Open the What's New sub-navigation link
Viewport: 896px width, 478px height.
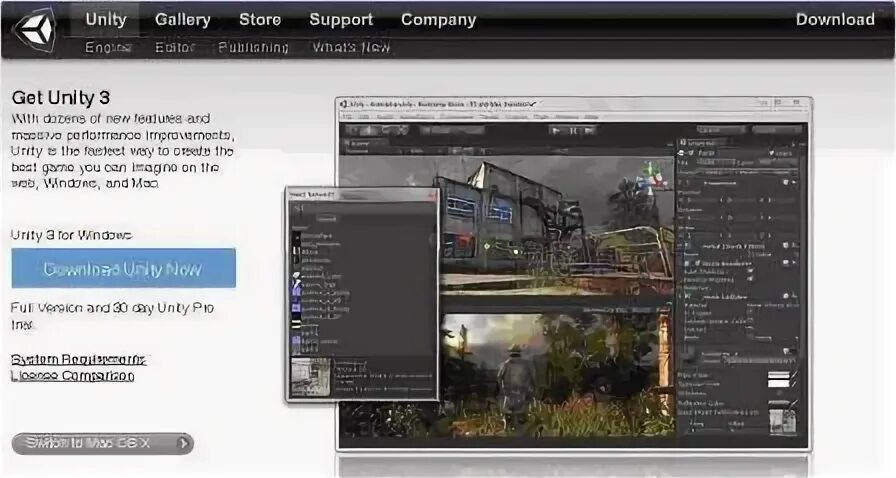pyautogui.click(x=351, y=47)
